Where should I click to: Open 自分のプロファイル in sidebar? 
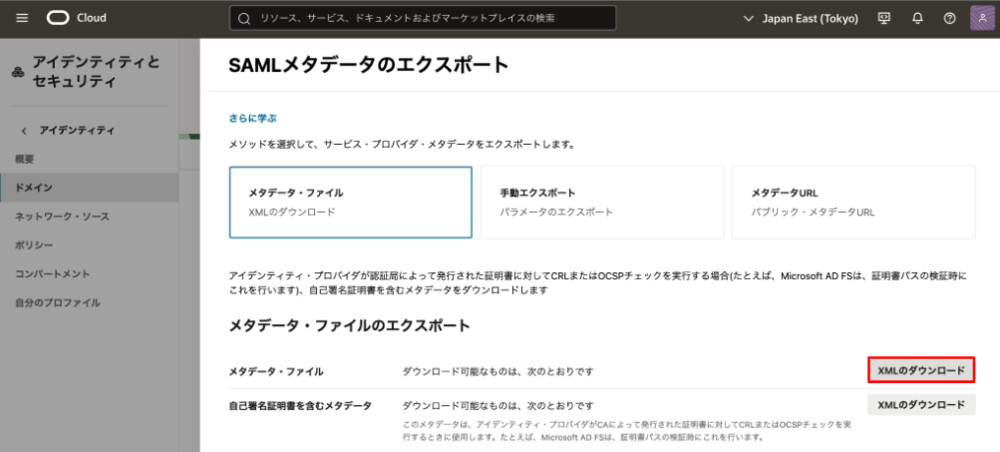[57, 303]
